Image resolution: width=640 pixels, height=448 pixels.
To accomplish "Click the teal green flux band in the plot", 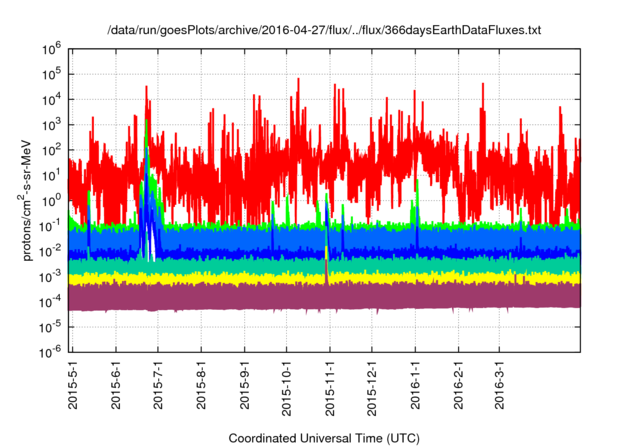I will point(324,266).
